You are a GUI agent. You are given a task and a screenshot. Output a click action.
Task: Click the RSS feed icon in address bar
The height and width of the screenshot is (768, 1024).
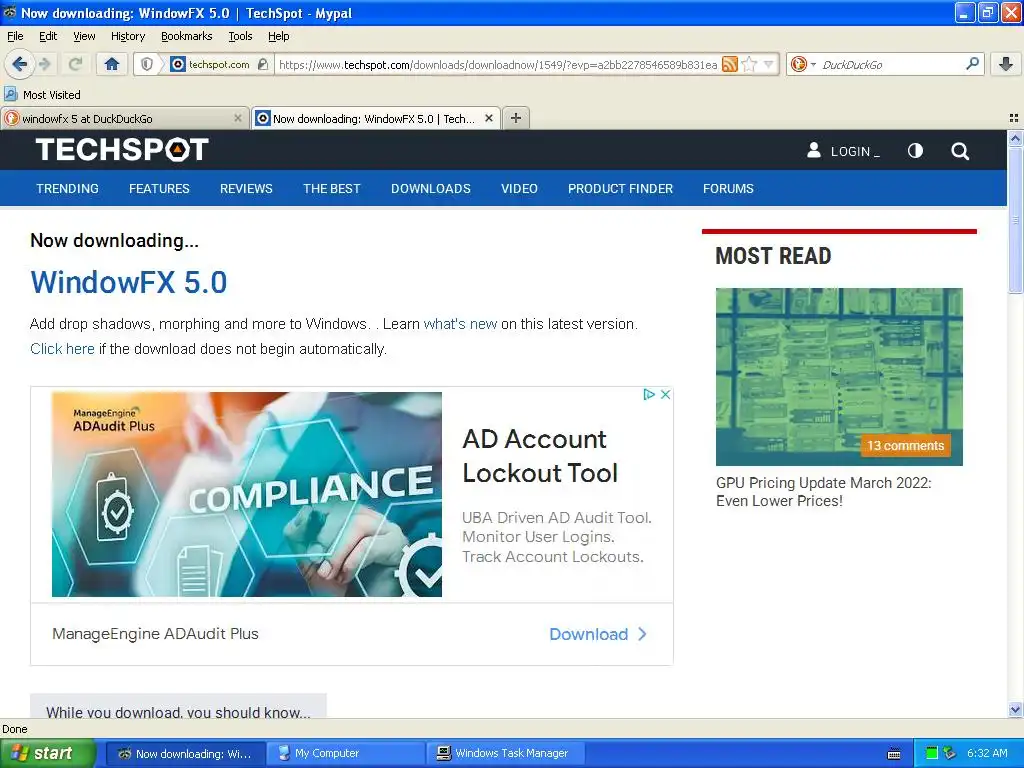tap(729, 64)
